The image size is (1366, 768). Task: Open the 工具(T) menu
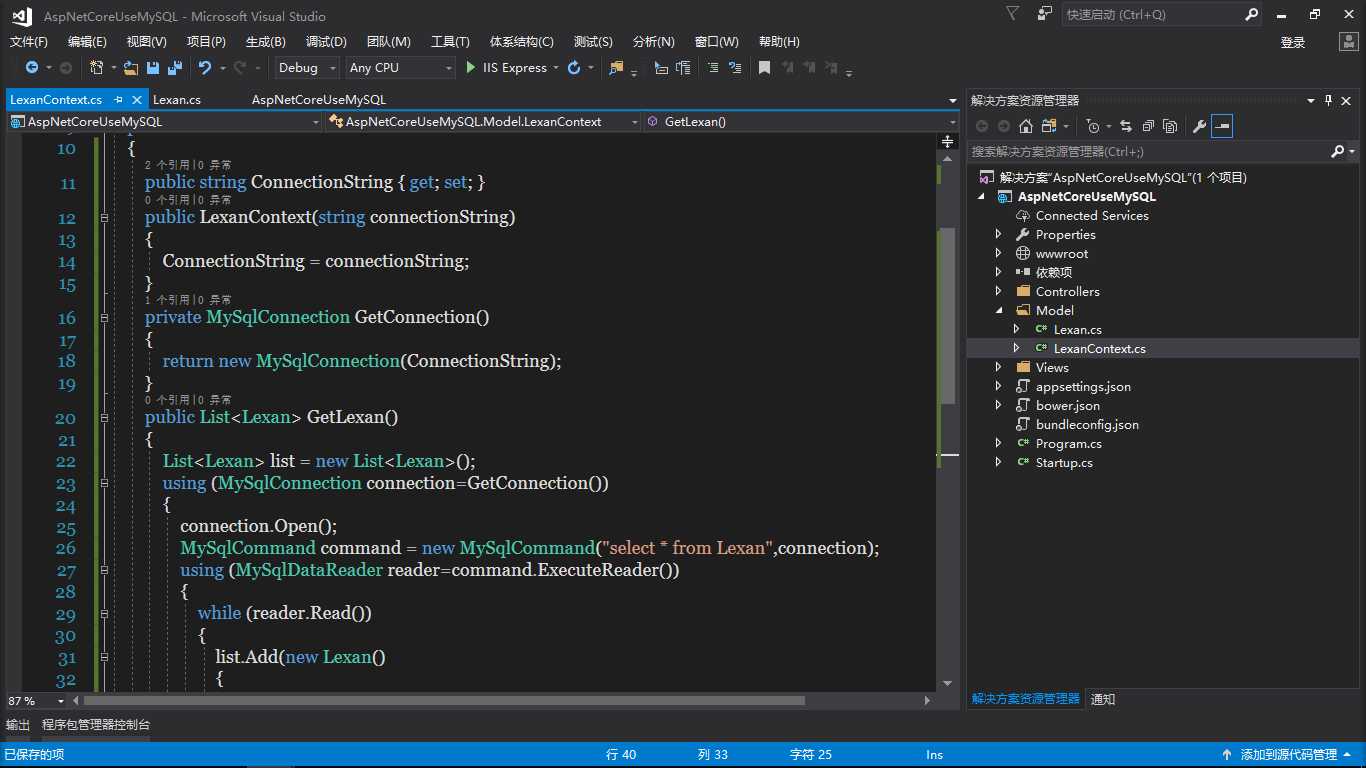pyautogui.click(x=450, y=42)
